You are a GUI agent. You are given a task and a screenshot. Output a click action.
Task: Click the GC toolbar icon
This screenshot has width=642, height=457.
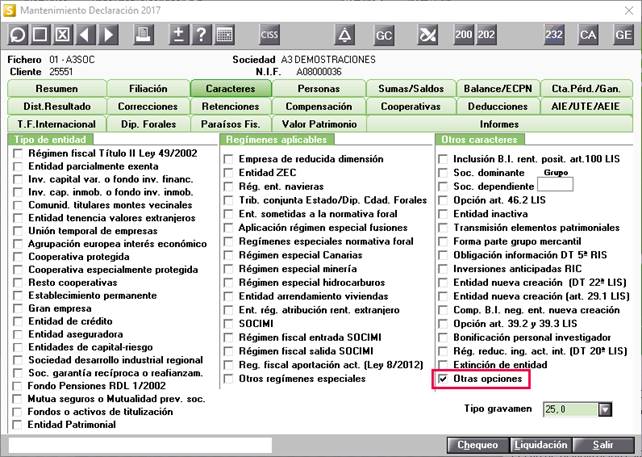(x=384, y=35)
